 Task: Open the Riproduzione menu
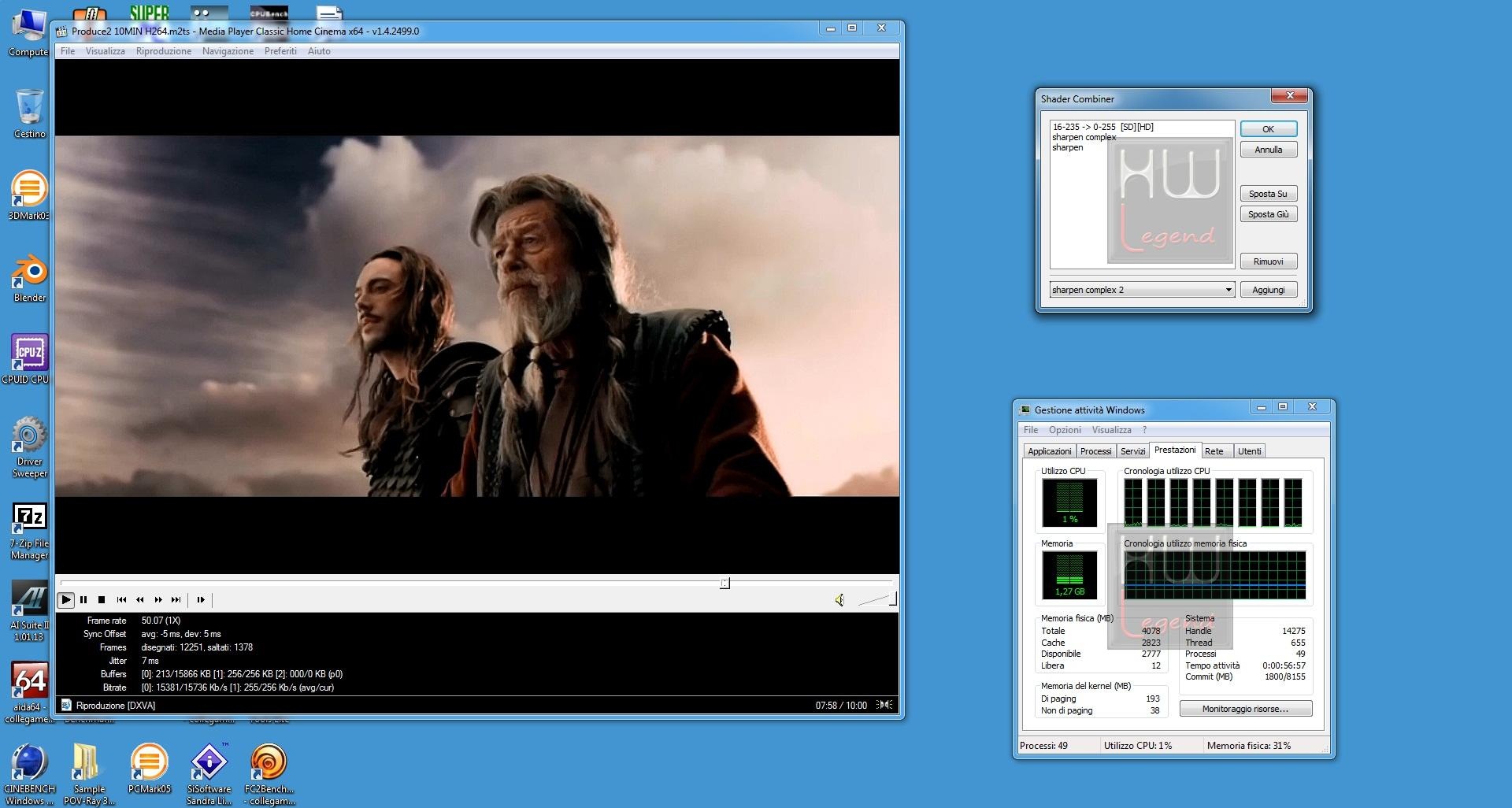click(x=163, y=51)
